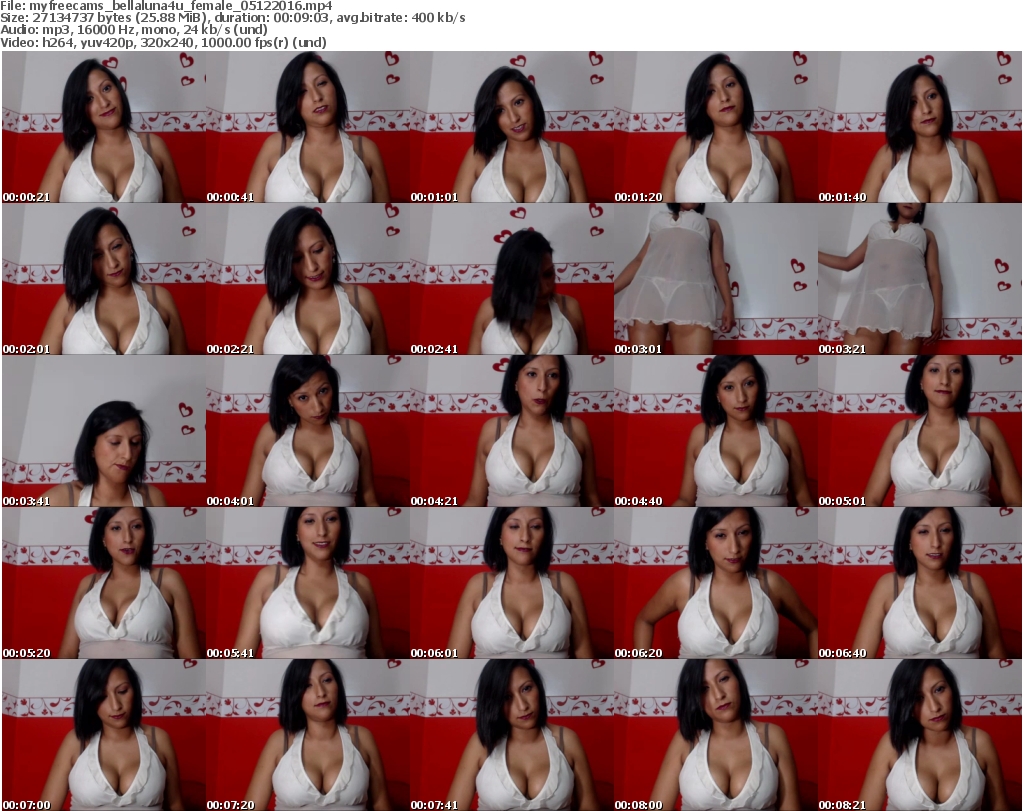Pick the frame stamped 00:07:41

click(511, 735)
